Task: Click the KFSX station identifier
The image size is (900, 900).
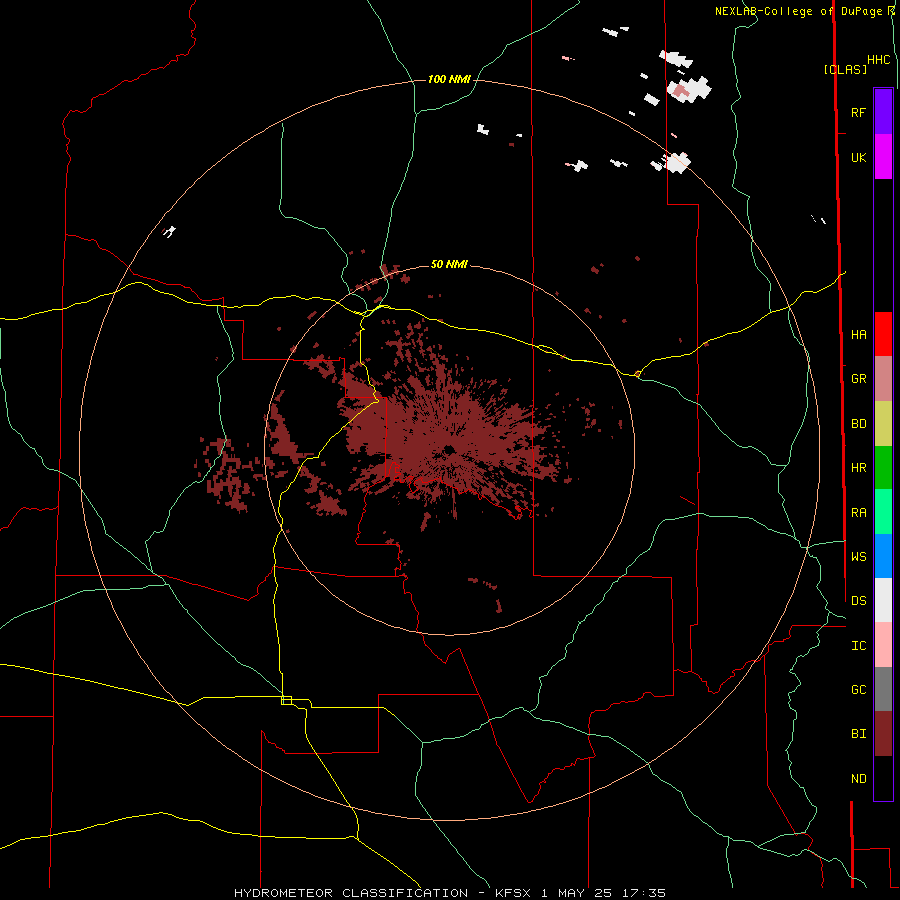Action: (x=513, y=893)
